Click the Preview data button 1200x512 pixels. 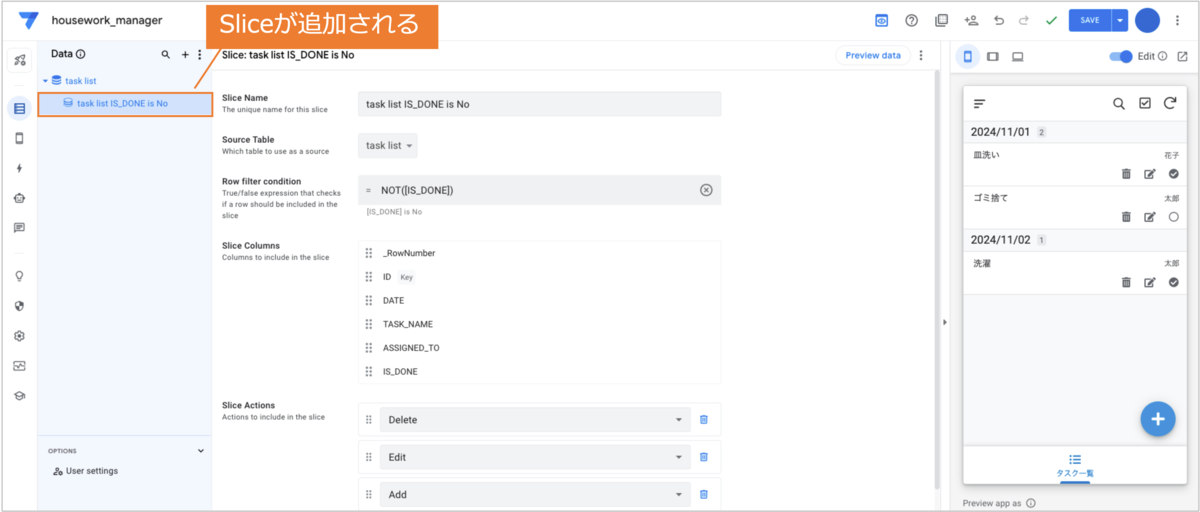[873, 56]
